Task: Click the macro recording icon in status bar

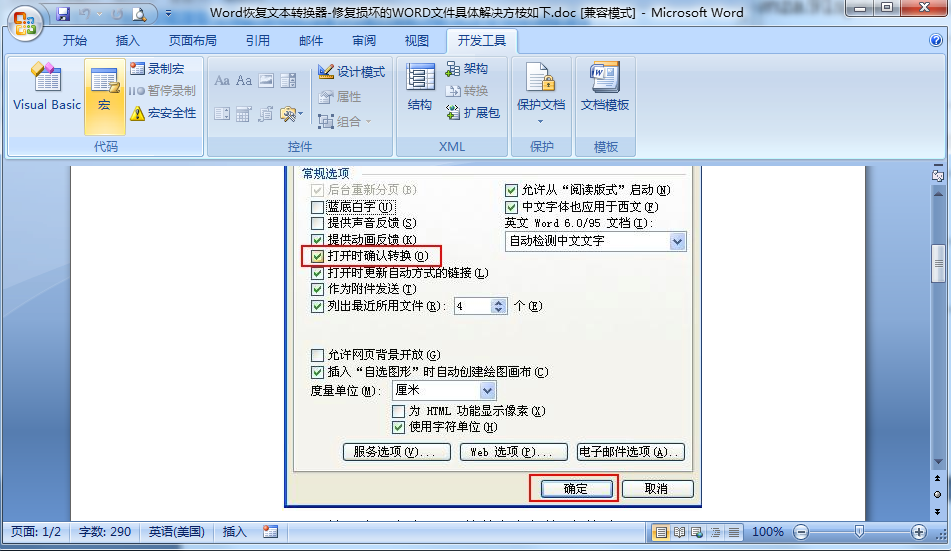Action: [x=271, y=532]
